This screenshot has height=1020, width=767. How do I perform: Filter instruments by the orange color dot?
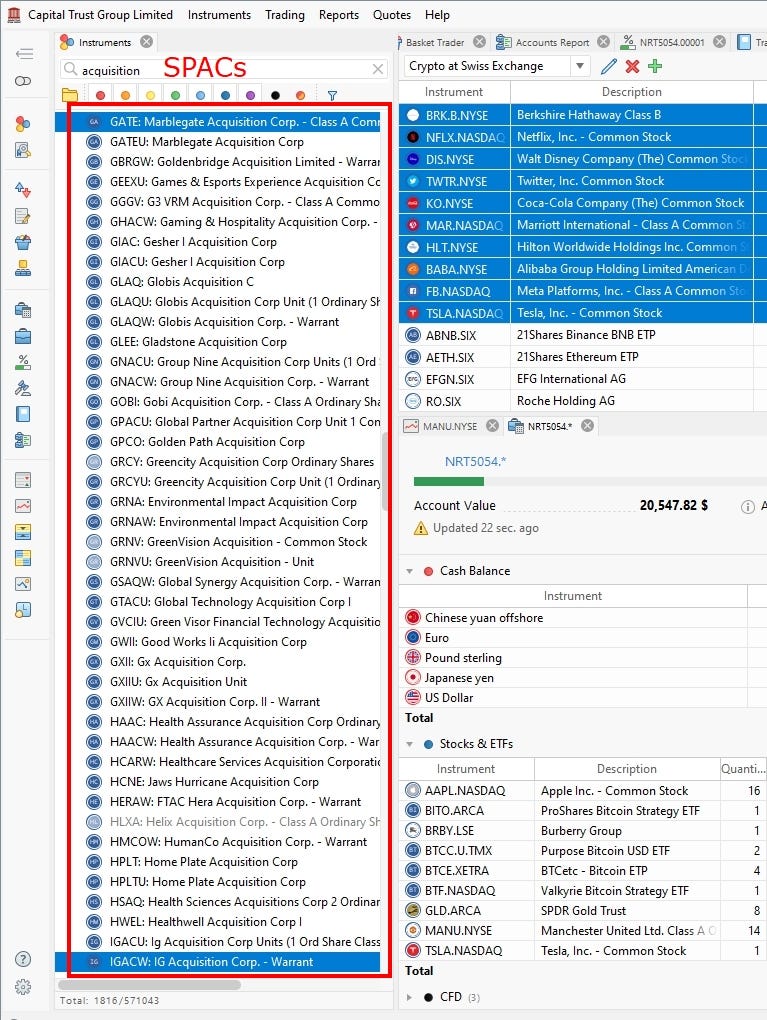pyautogui.click(x=125, y=96)
